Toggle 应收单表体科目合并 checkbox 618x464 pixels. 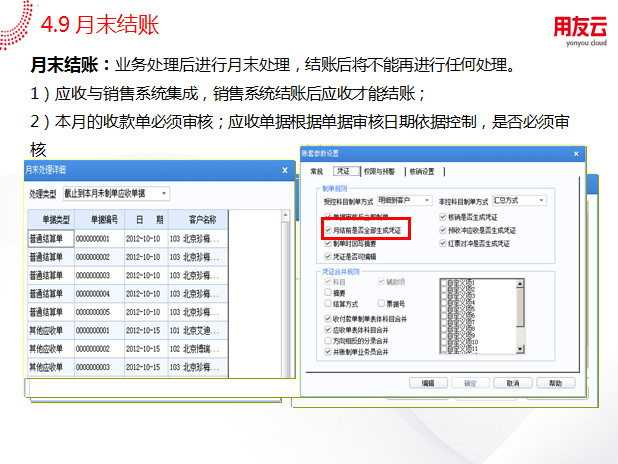[x=328, y=330]
